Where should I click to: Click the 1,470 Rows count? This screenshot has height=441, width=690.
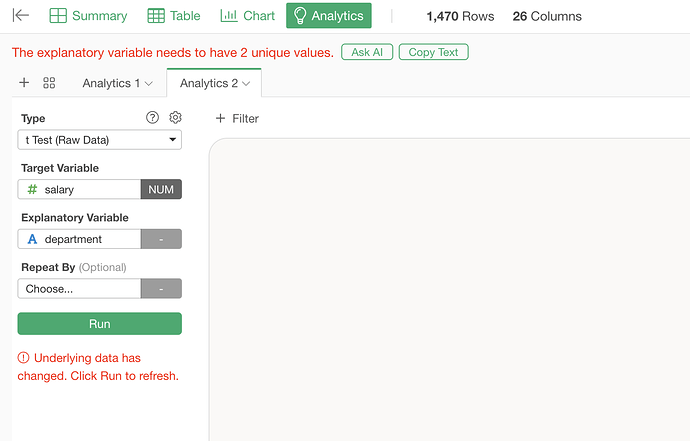click(x=460, y=16)
